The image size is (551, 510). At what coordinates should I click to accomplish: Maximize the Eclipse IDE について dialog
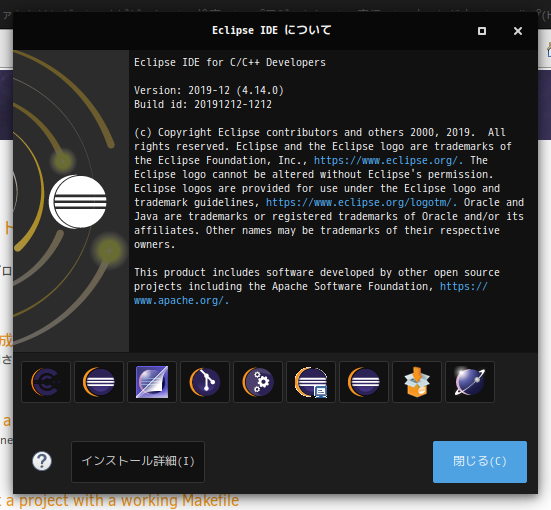[482, 31]
